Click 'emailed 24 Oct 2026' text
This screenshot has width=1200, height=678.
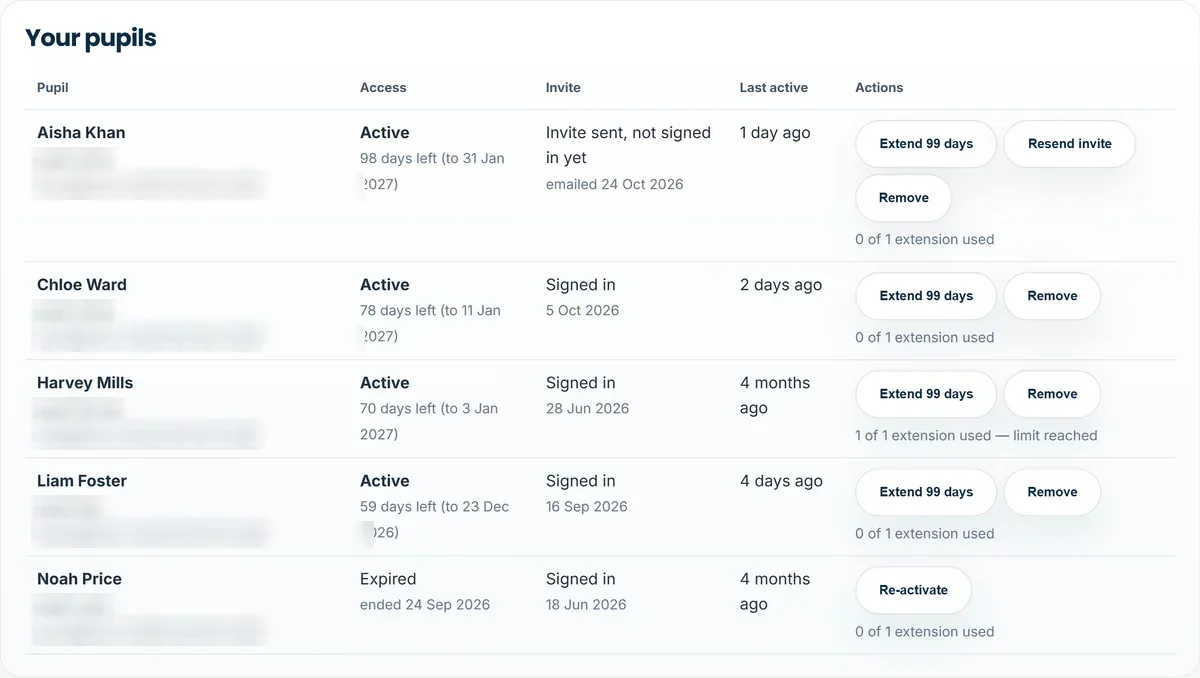pyautogui.click(x=615, y=185)
